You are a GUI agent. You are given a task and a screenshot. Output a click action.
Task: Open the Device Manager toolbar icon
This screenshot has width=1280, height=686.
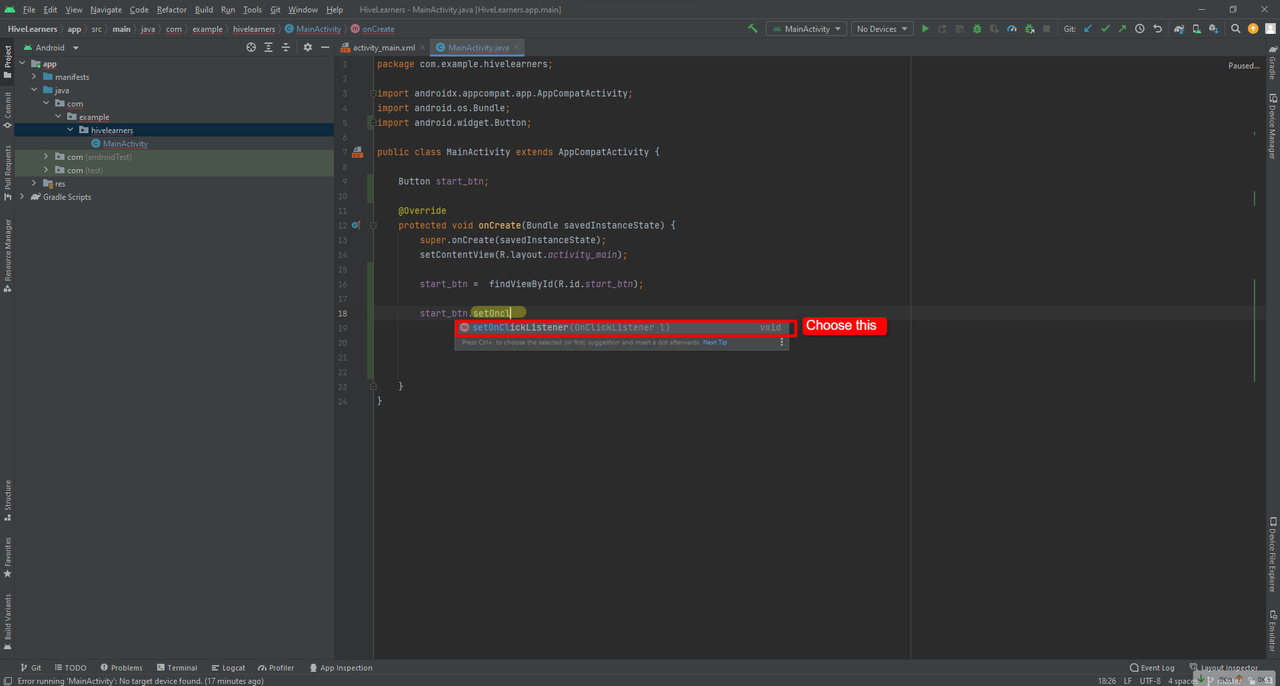coord(1198,29)
